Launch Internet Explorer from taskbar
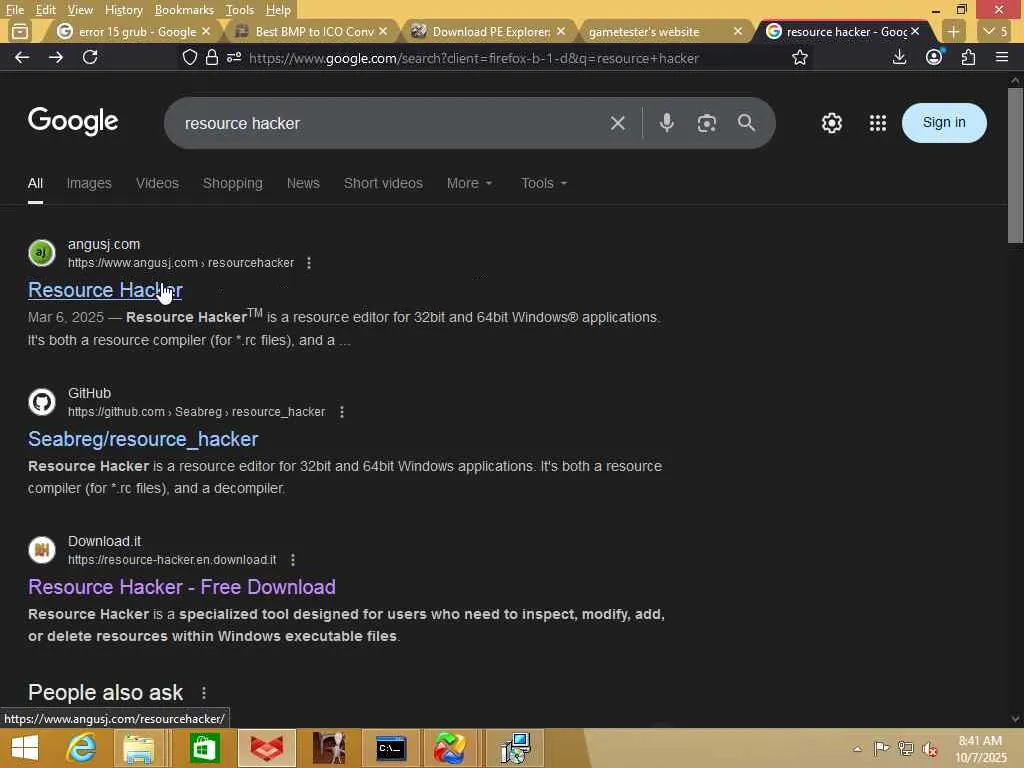Screen dimensions: 1024x768 [82, 748]
